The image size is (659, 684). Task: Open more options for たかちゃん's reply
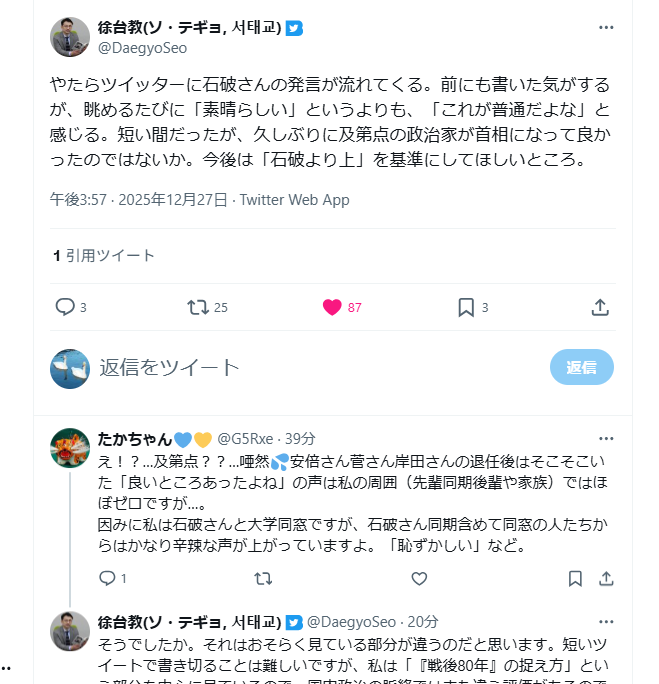coord(606,438)
